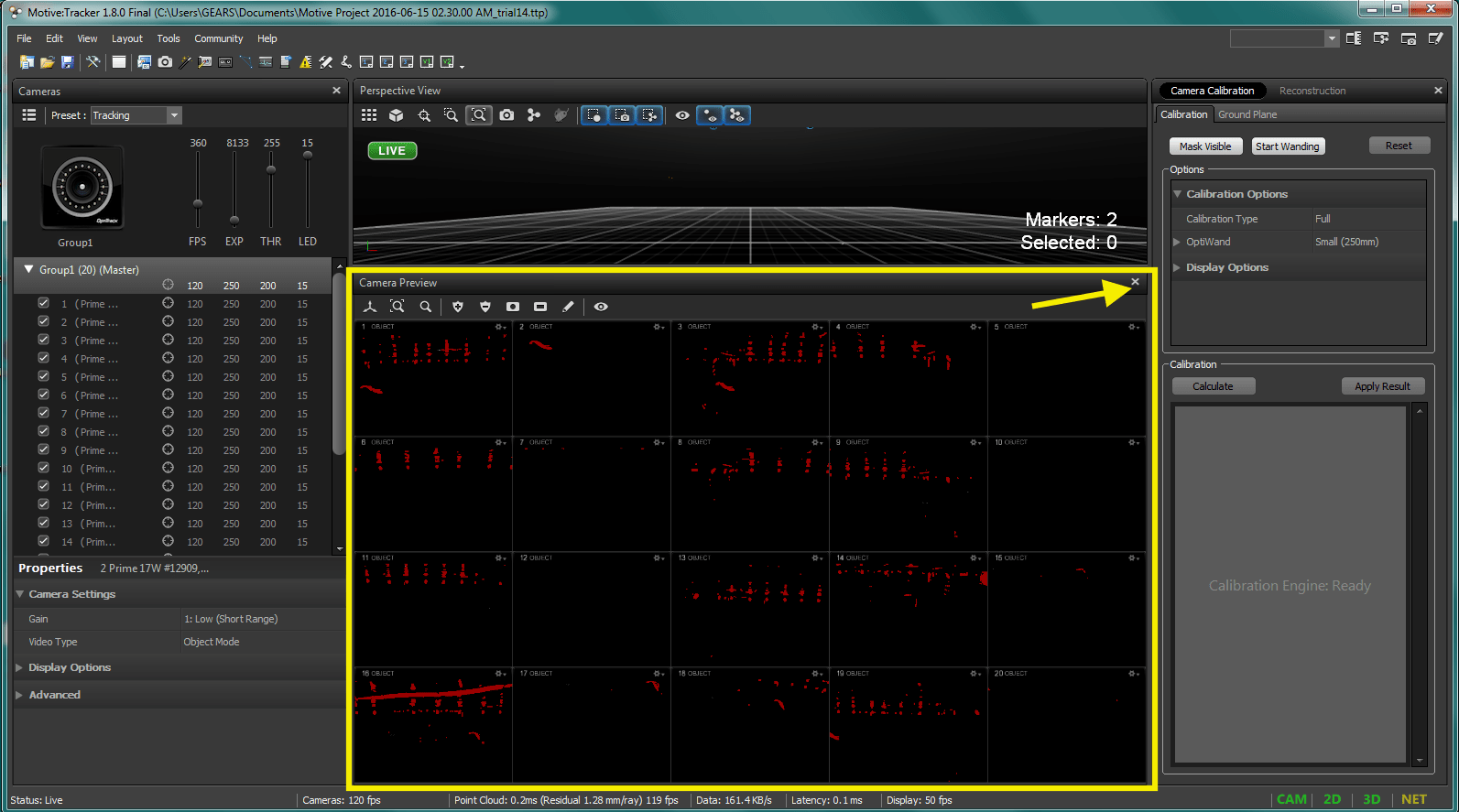
Task: Adjust the EXP slider handle
Action: click(x=234, y=220)
